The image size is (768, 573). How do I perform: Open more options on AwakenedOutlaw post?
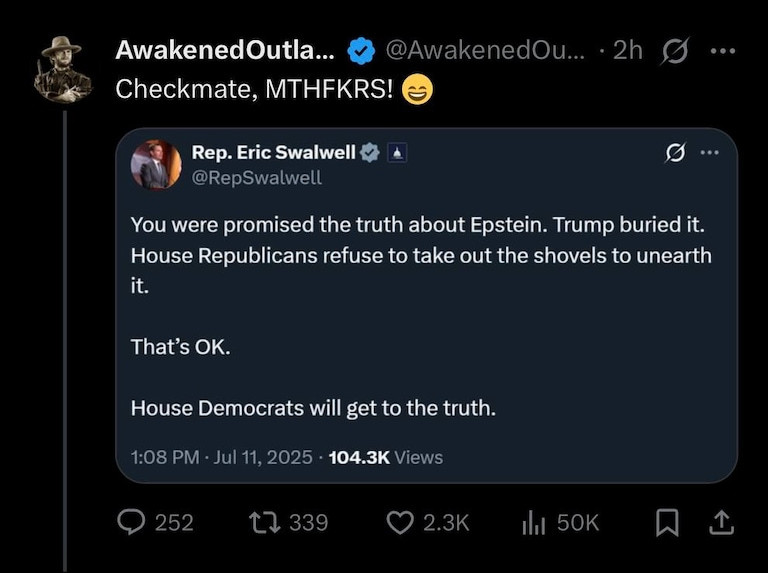pyautogui.click(x=721, y=50)
